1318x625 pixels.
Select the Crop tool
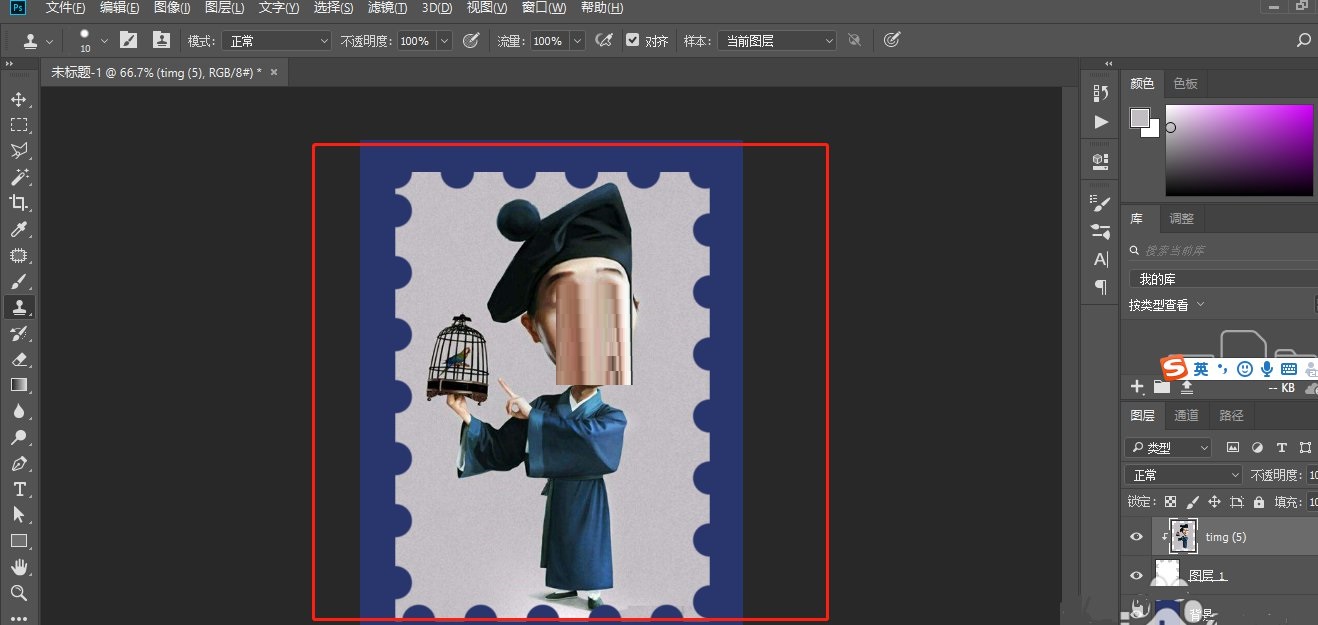coord(18,202)
